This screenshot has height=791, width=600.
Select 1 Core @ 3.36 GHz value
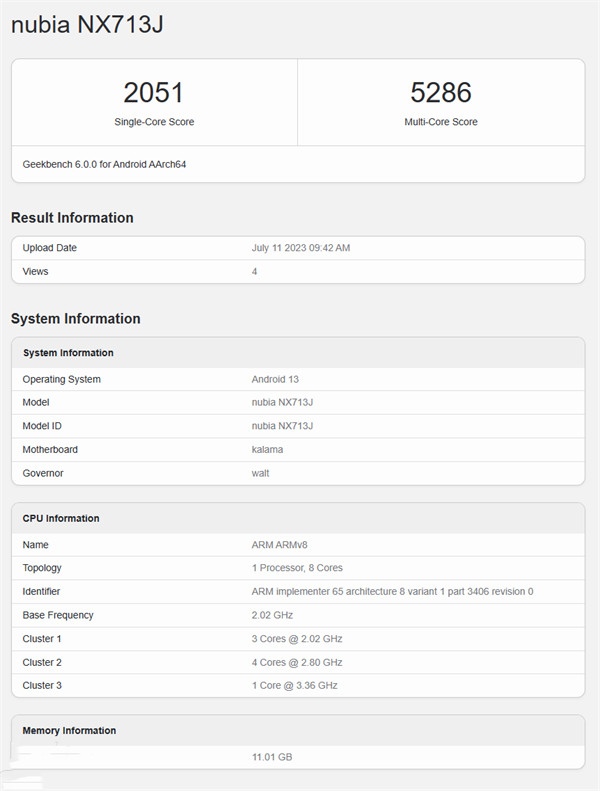click(295, 685)
